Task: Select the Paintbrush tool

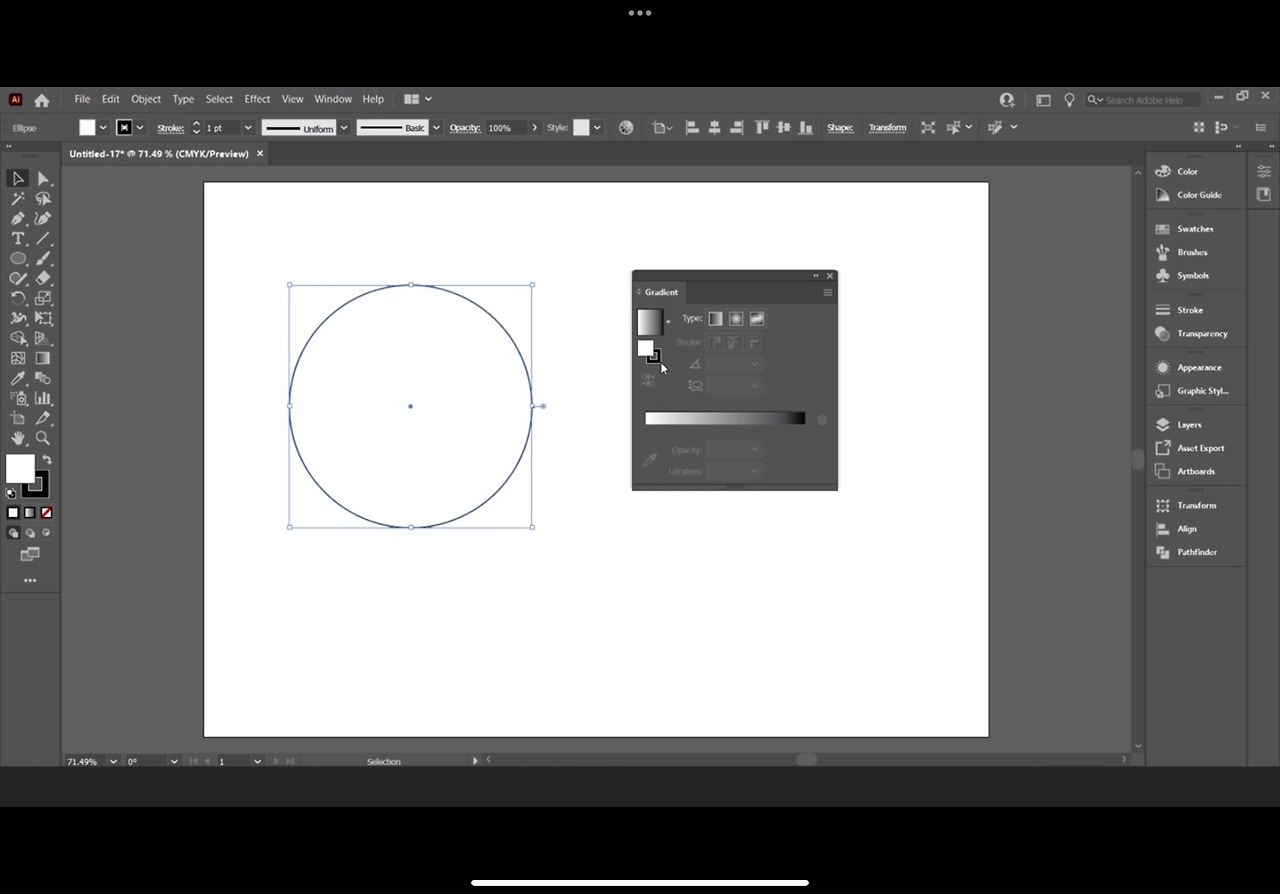Action: (x=43, y=258)
